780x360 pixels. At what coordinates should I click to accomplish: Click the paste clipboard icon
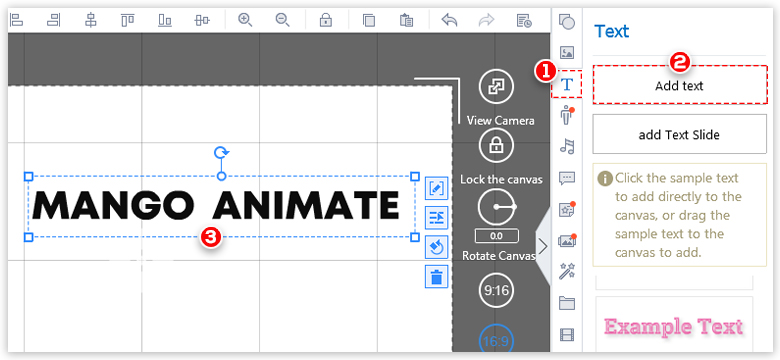click(x=406, y=20)
